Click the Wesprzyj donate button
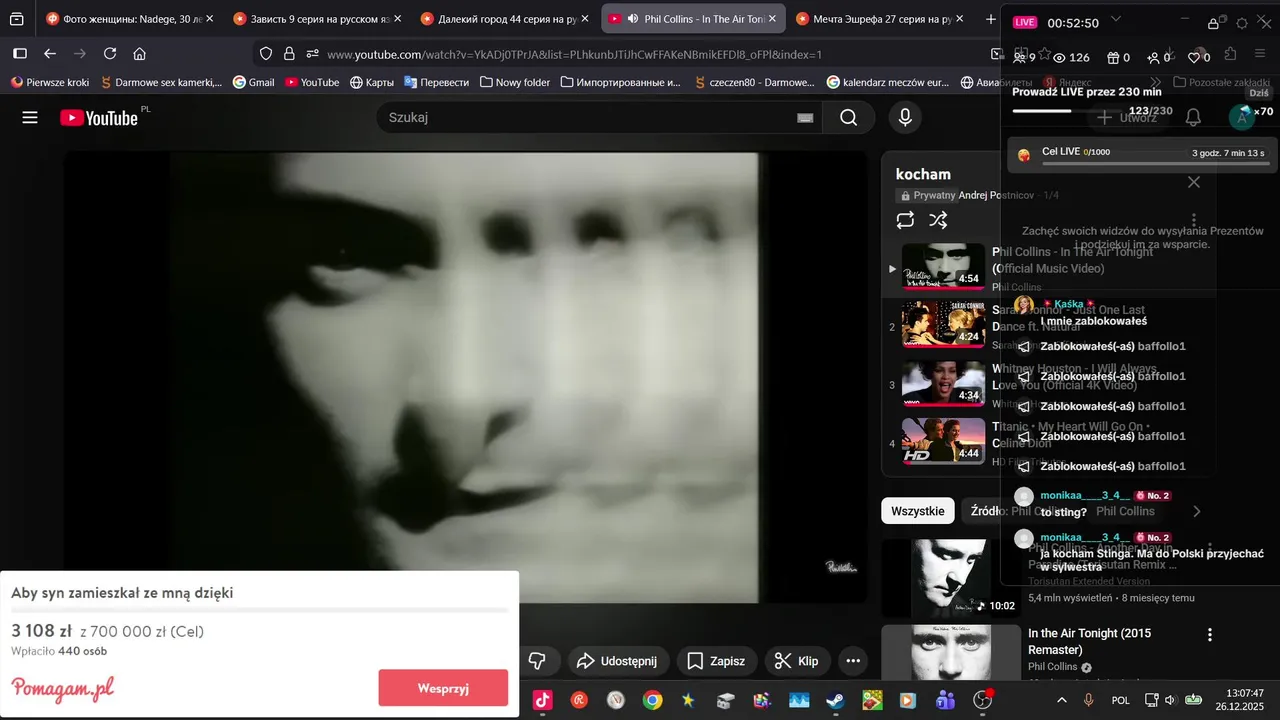 click(x=443, y=688)
